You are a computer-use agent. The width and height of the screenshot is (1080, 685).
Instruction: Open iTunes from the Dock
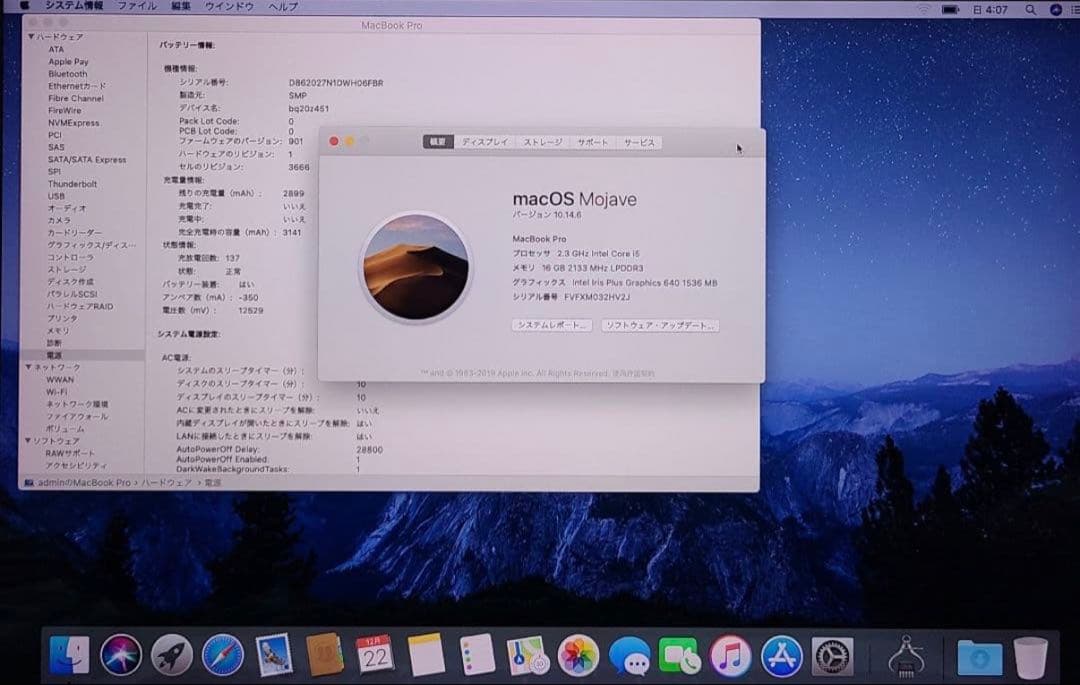coord(731,655)
